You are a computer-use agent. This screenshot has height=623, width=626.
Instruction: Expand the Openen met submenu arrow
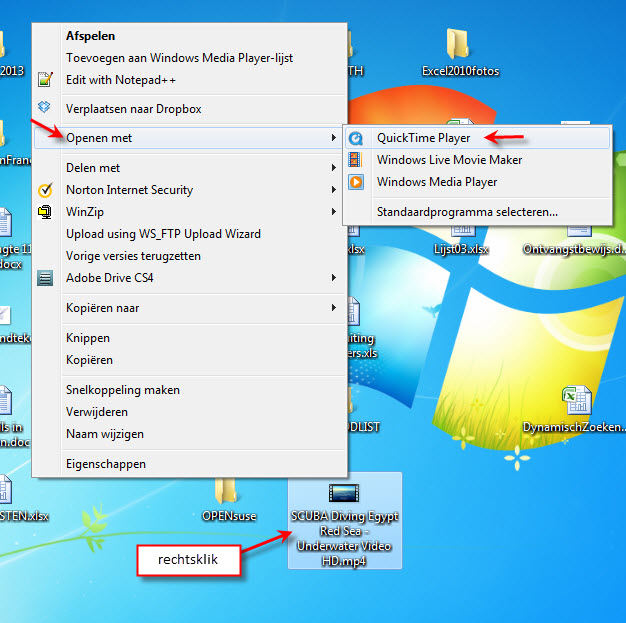[333, 138]
